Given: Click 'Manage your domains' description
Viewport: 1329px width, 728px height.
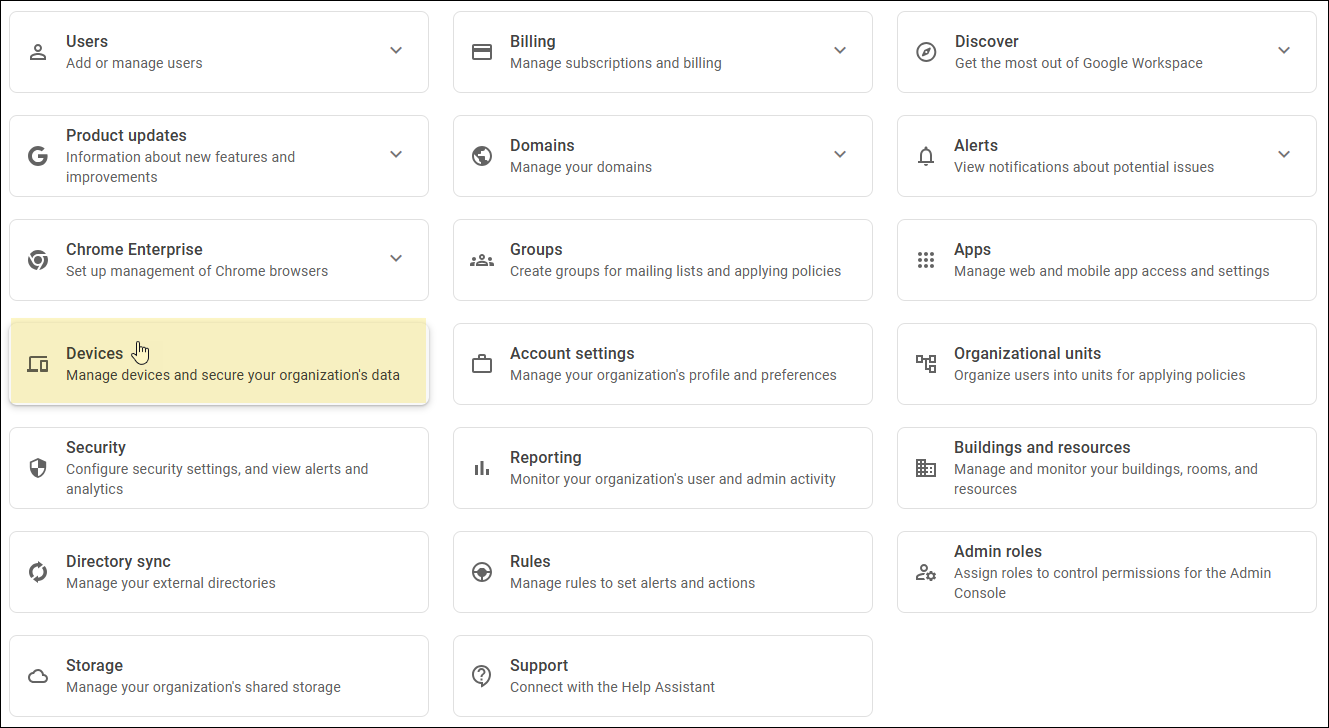Looking at the screenshot, I should [581, 167].
